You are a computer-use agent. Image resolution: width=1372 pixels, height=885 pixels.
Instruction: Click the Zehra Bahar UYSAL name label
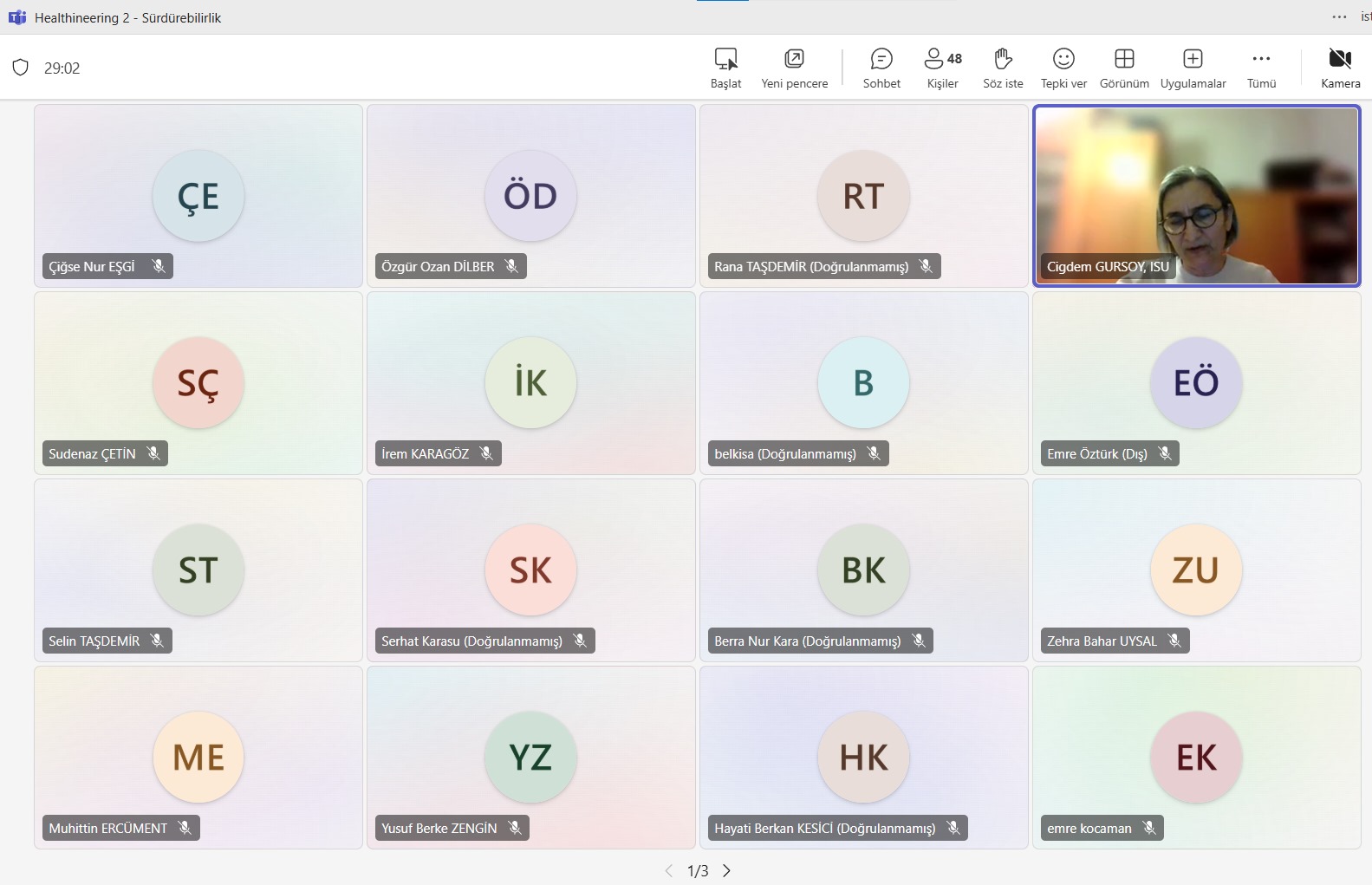(1102, 641)
